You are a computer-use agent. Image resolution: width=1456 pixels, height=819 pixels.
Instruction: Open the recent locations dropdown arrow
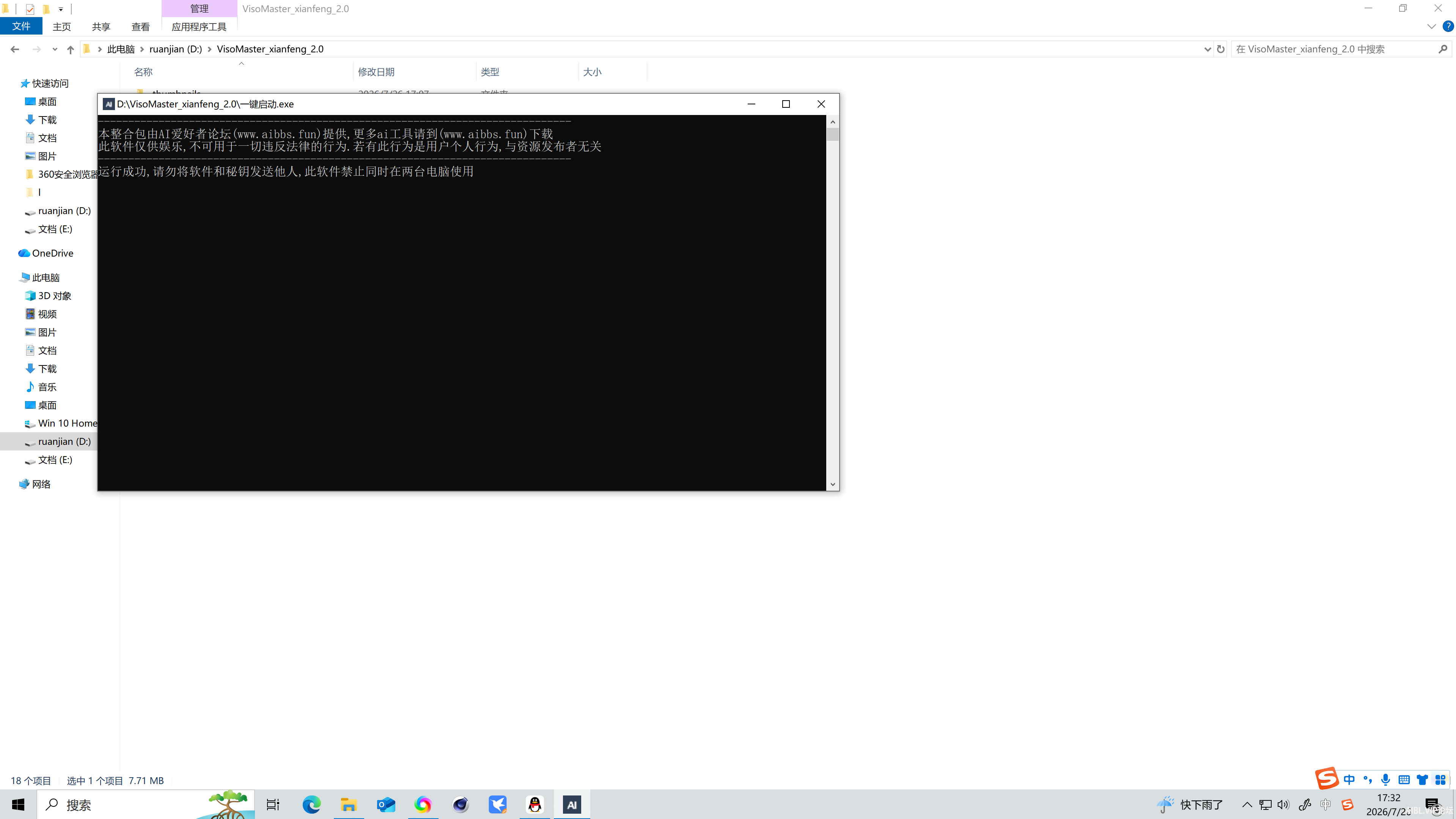(54, 50)
